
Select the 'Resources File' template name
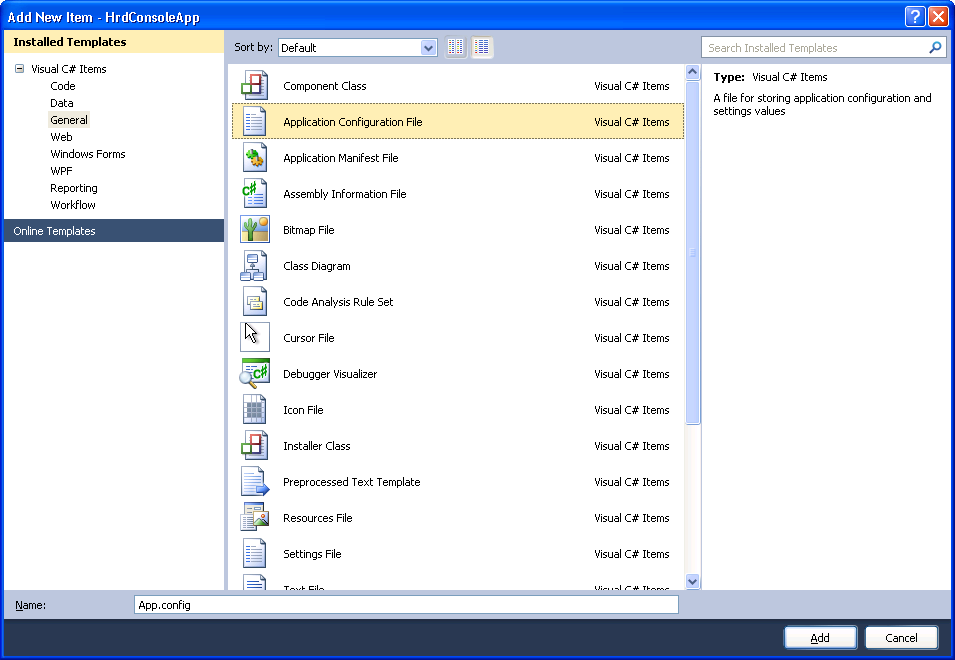click(x=317, y=517)
